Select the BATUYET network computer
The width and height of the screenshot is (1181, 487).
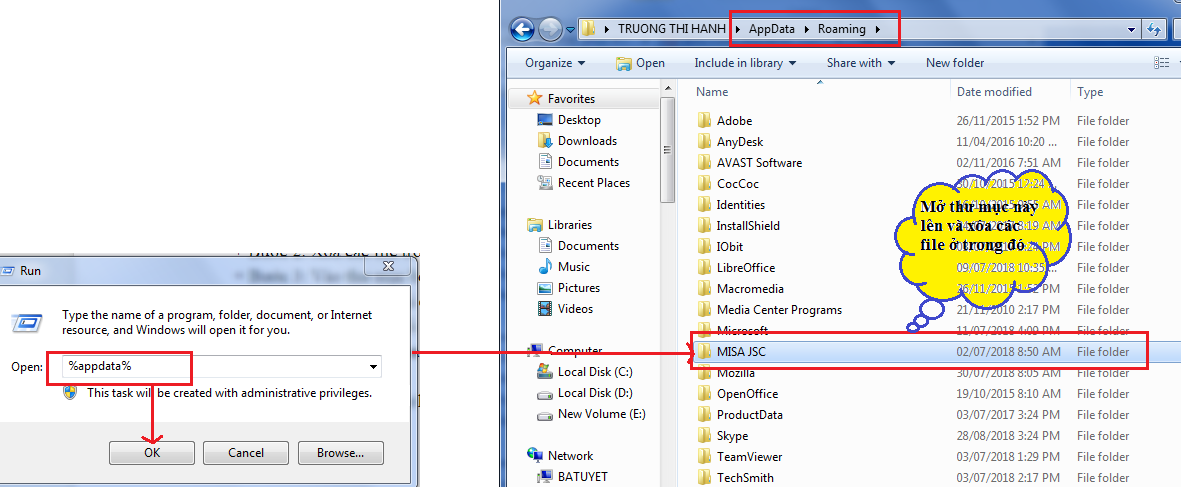pyautogui.click(x=582, y=477)
